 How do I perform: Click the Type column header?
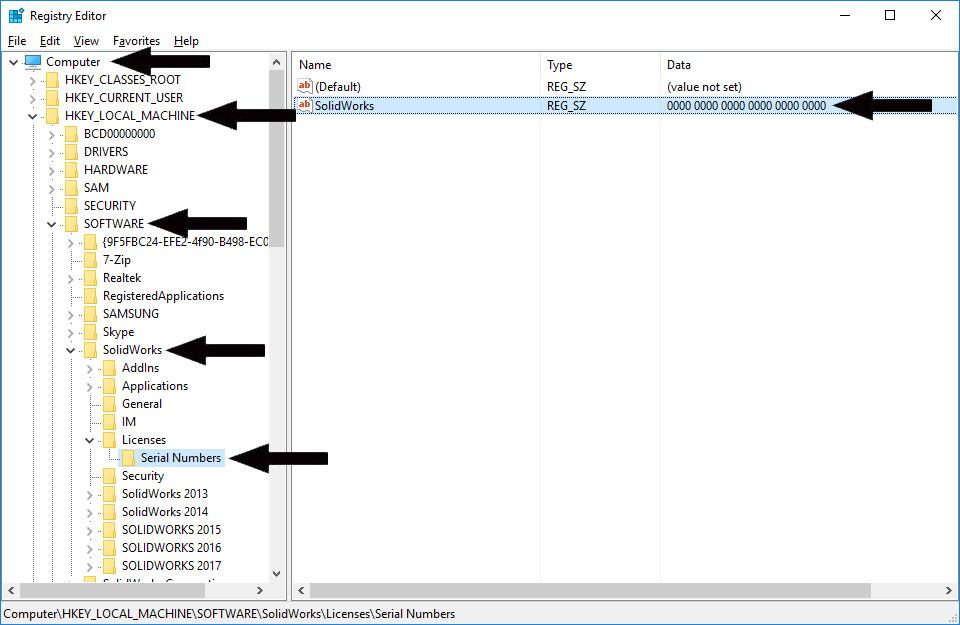[x=600, y=65]
